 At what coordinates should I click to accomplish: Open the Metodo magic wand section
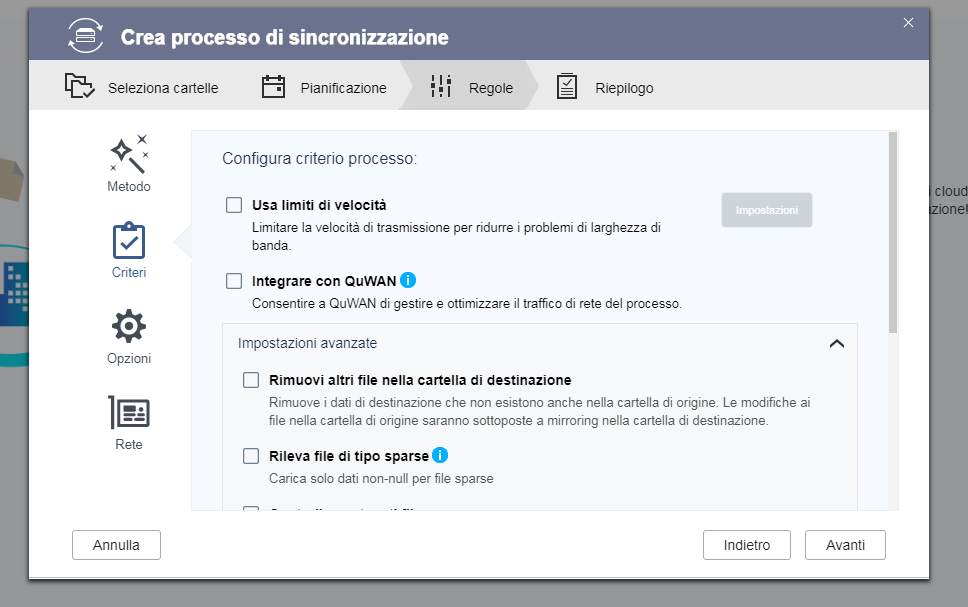click(x=129, y=154)
